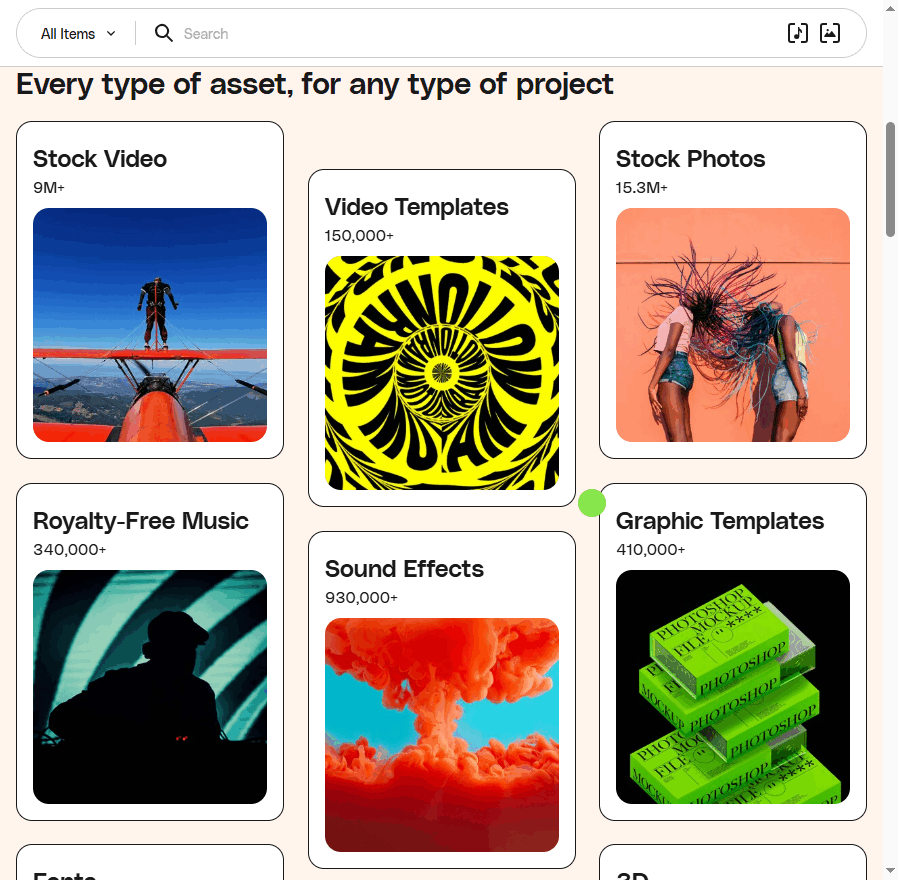Click the green Photoshop mockup boxes thumbnail
Viewport: 898px width, 880px height.
(x=733, y=687)
